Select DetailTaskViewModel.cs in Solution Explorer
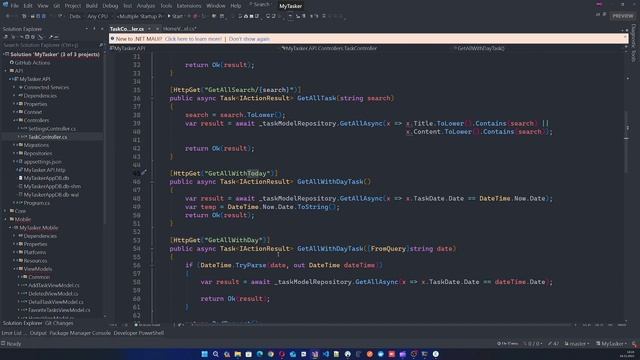 coord(56,302)
